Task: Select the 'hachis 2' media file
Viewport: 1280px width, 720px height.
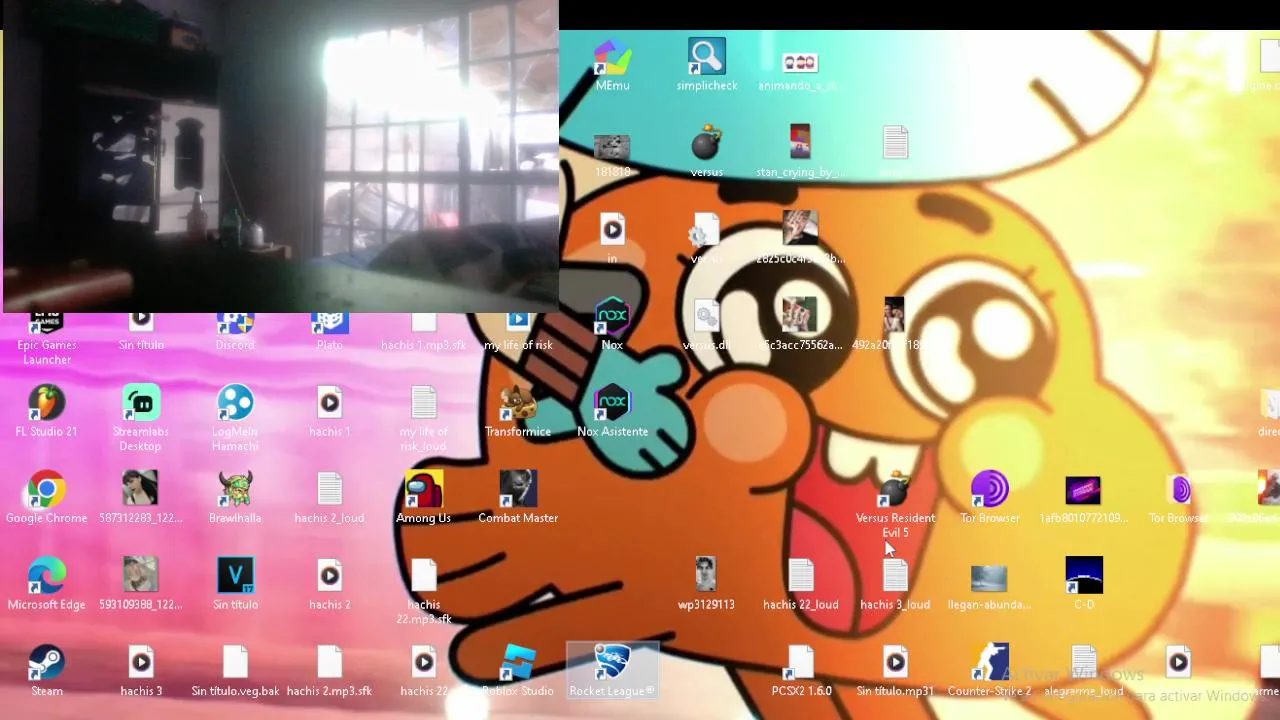Action: click(329, 585)
